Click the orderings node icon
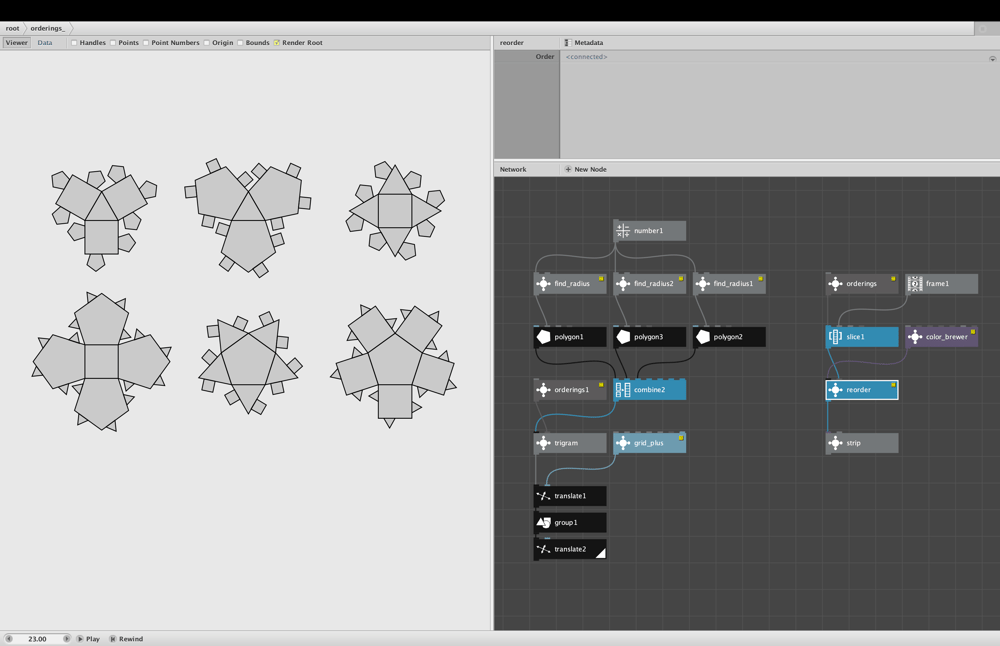This screenshot has height=646, width=1000. tap(835, 284)
